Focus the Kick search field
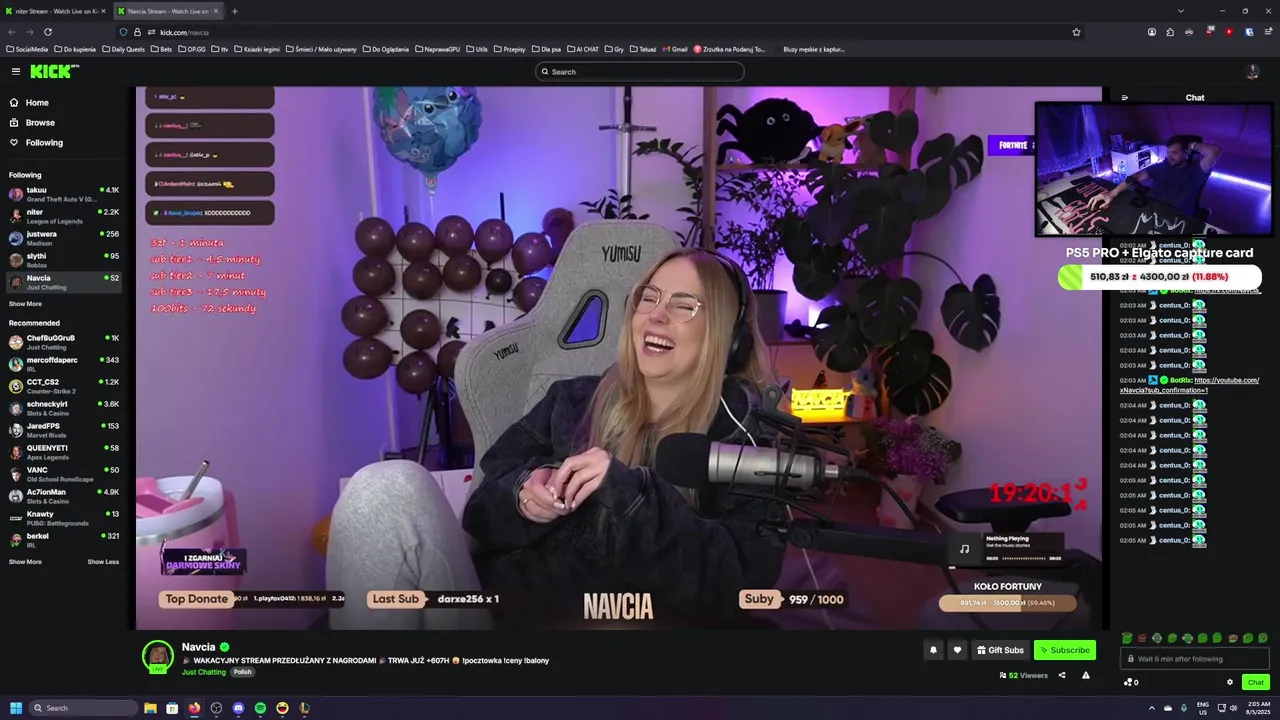The image size is (1280, 720). pyautogui.click(x=640, y=72)
